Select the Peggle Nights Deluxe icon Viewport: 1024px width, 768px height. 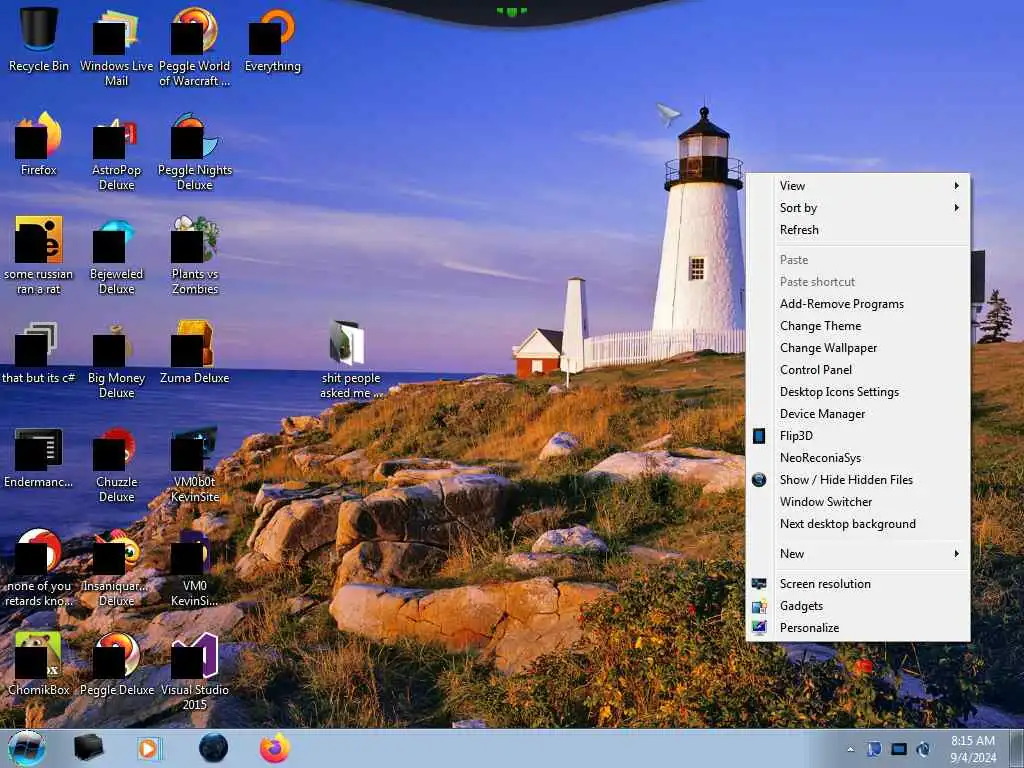pos(194,152)
